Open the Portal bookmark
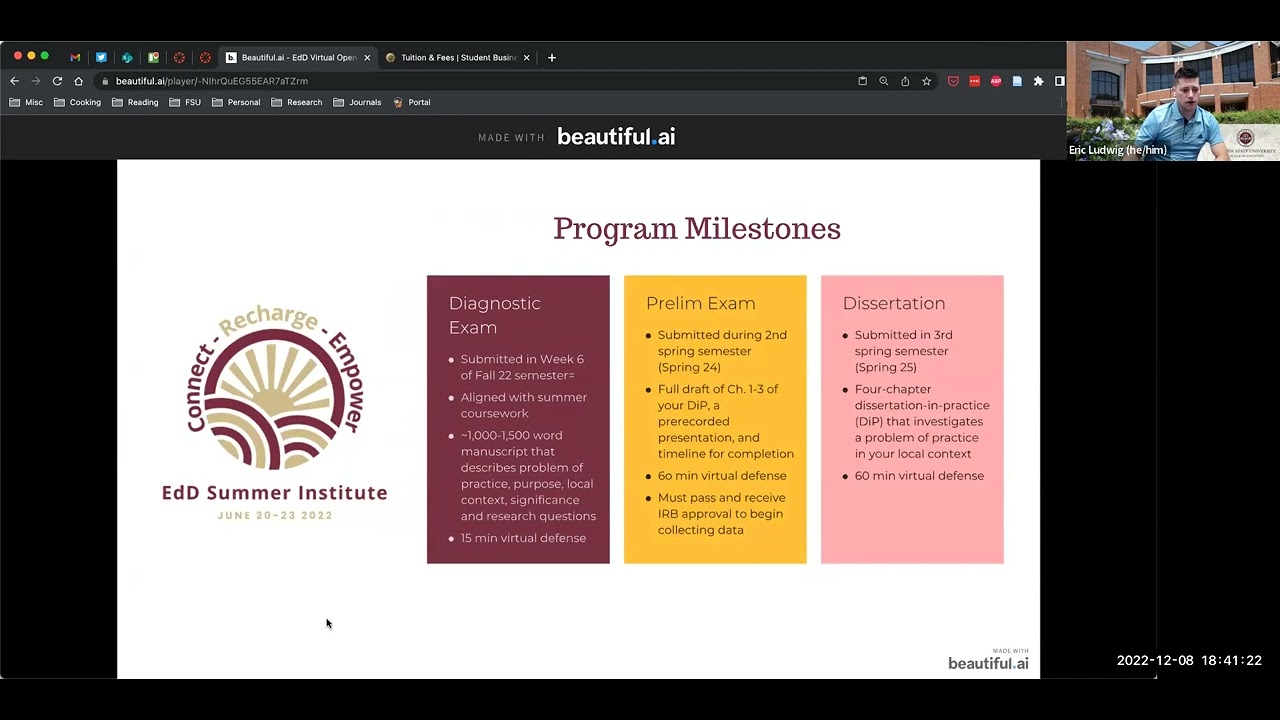 [x=412, y=102]
